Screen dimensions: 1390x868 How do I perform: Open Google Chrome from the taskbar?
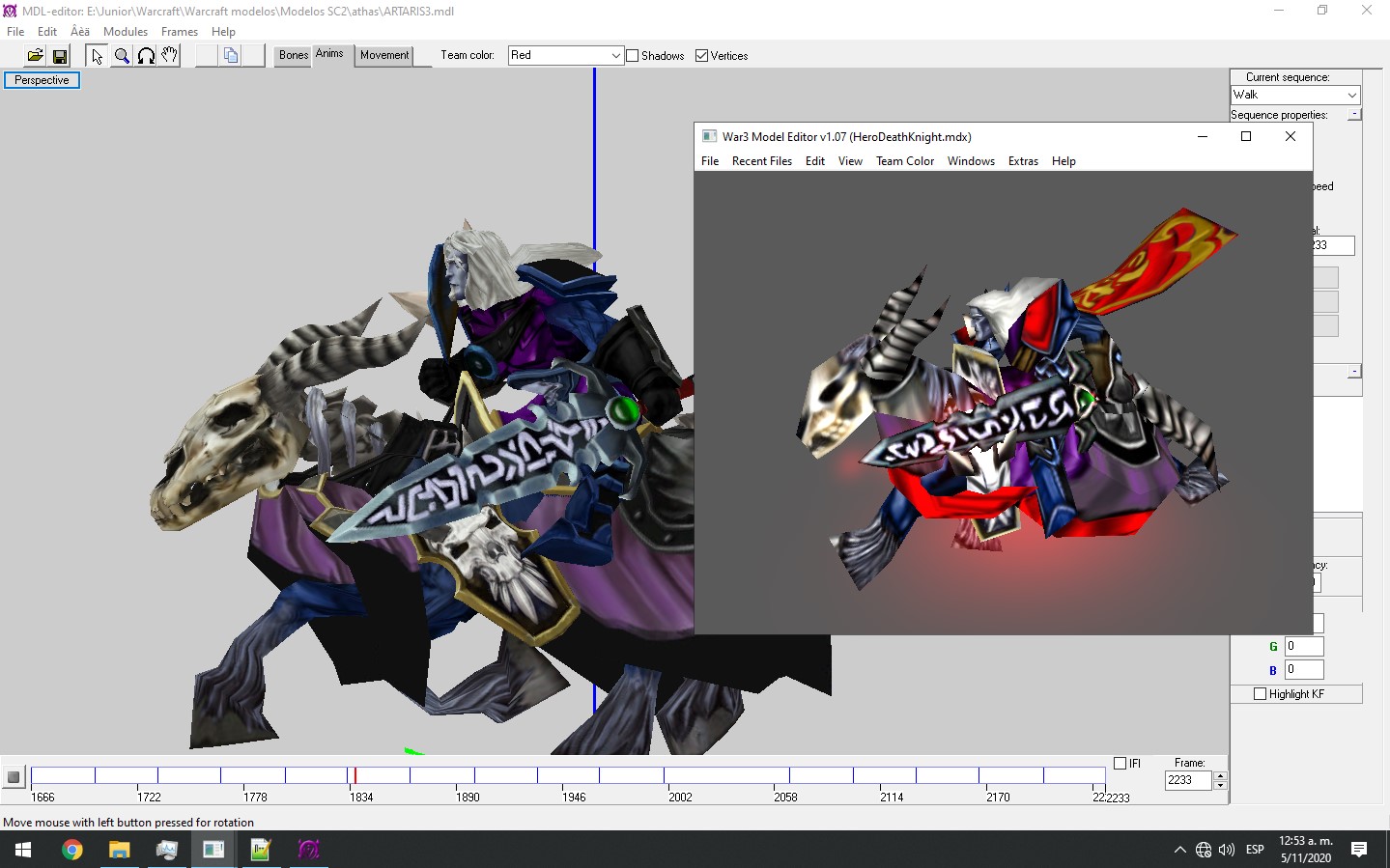tap(72, 850)
